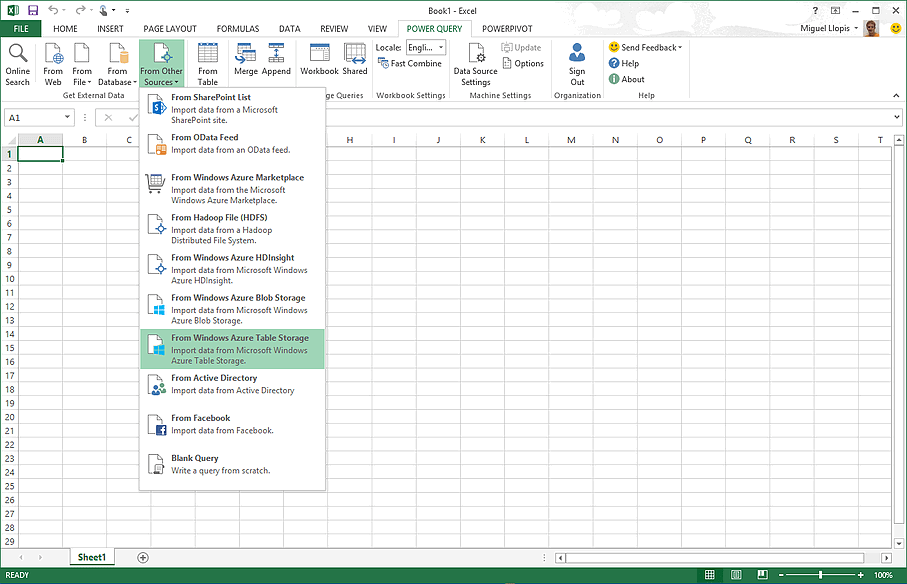The image size is (907, 584).
Task: Select From Windows Azure Table Storage
Action: (233, 349)
